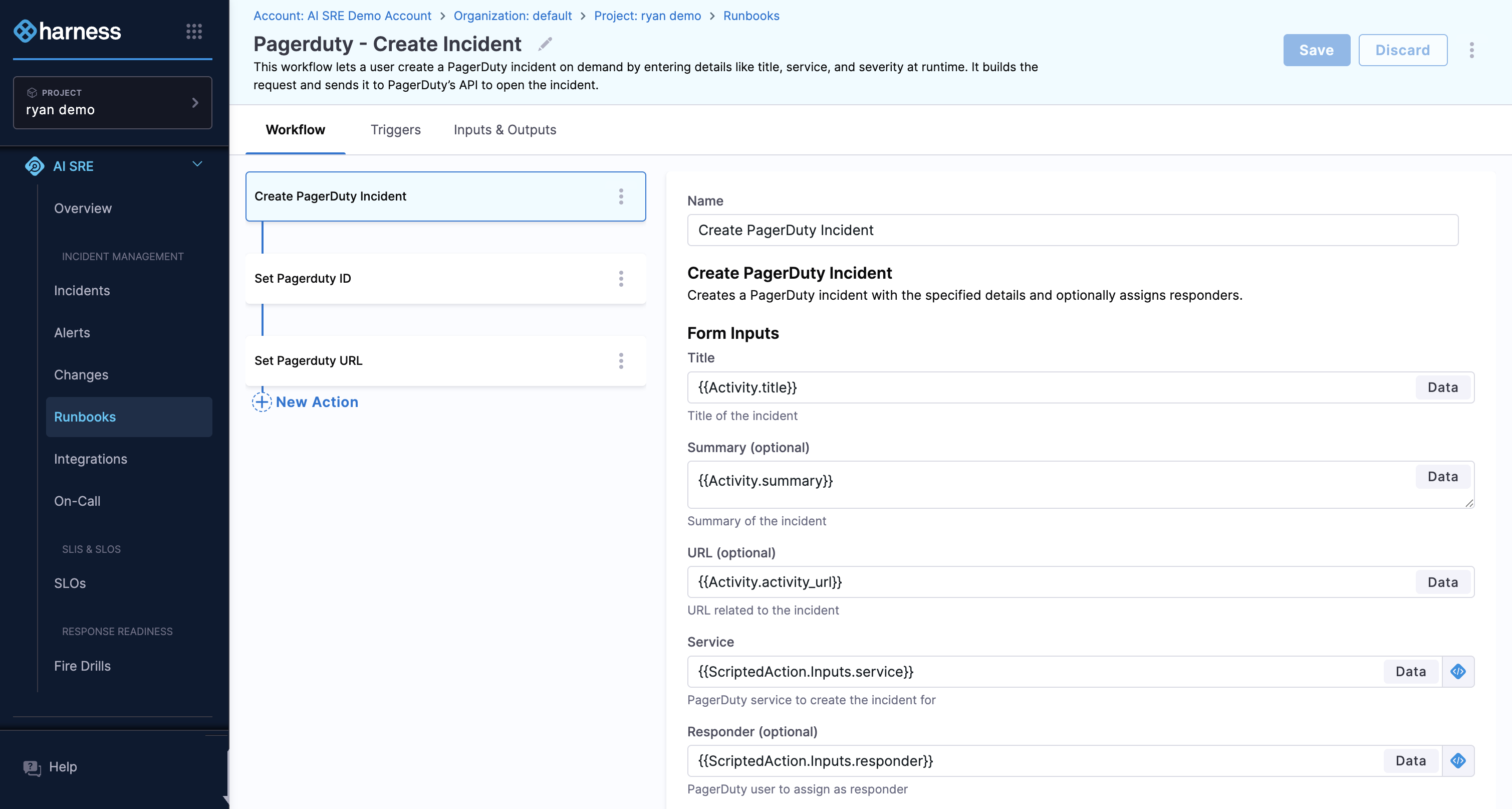Click the plus icon to add New Action

262,402
